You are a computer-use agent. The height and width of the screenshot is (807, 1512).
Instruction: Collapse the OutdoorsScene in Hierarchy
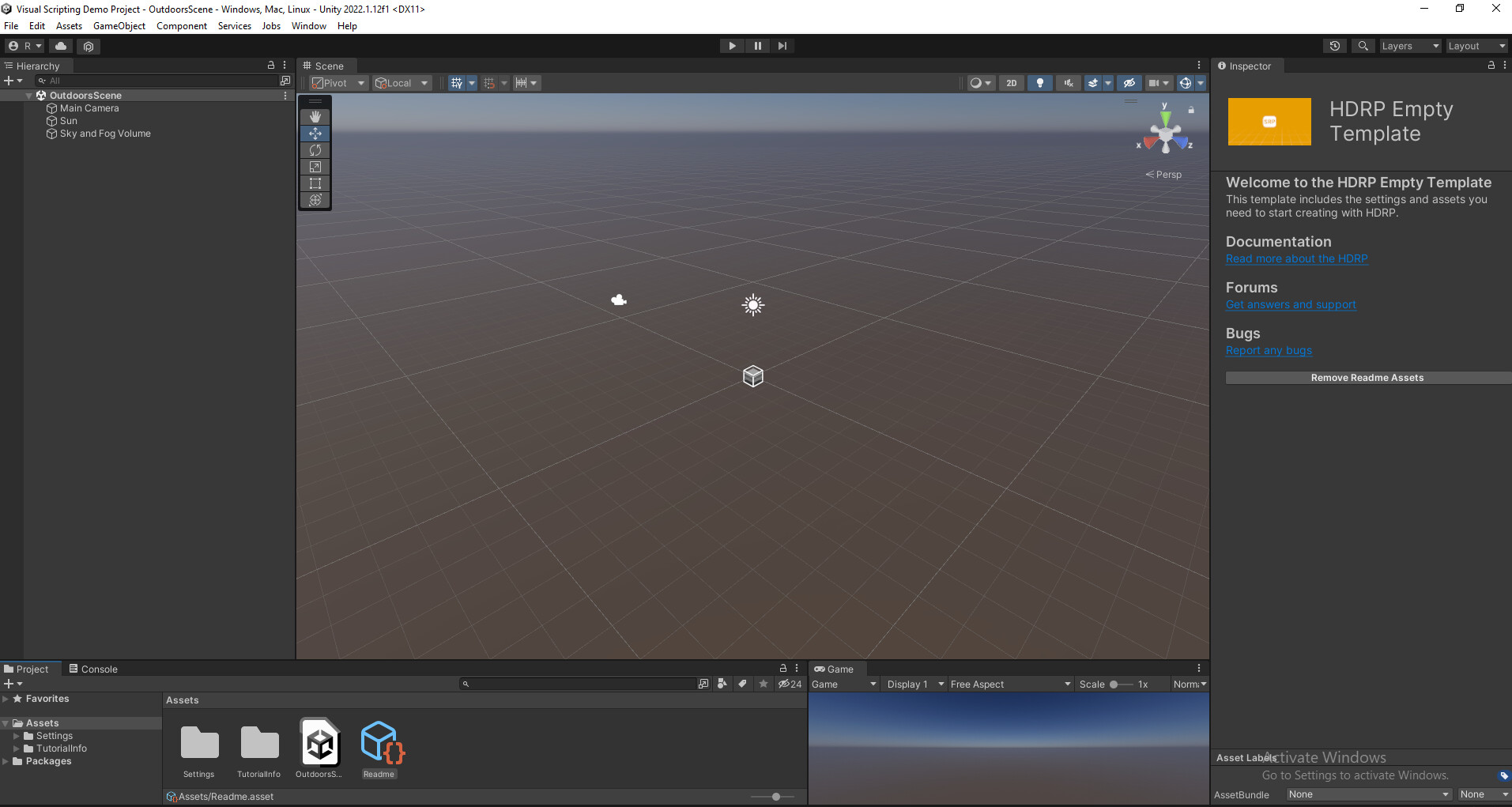point(29,96)
